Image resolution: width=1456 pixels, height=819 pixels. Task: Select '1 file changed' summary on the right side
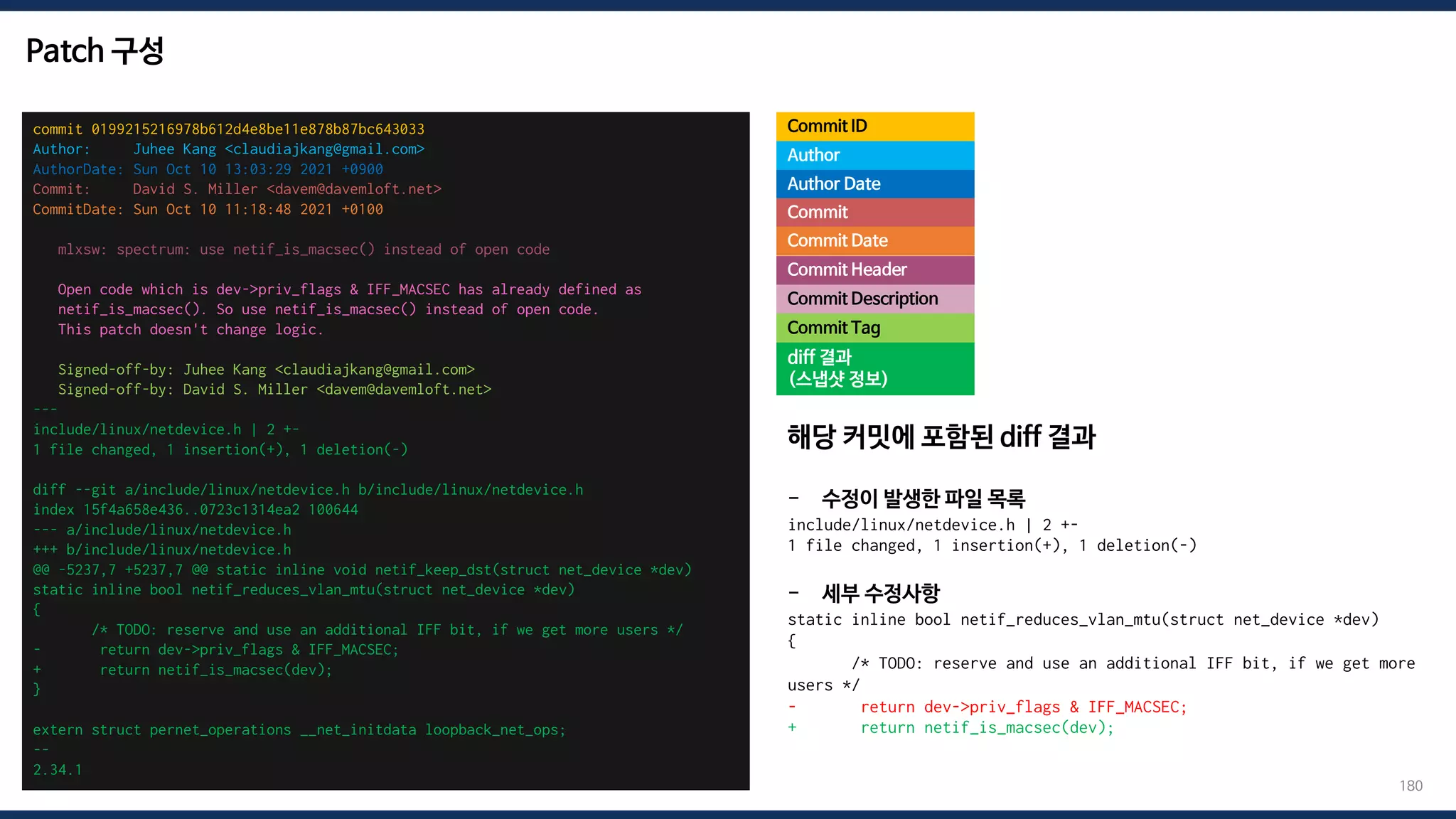(x=992, y=546)
